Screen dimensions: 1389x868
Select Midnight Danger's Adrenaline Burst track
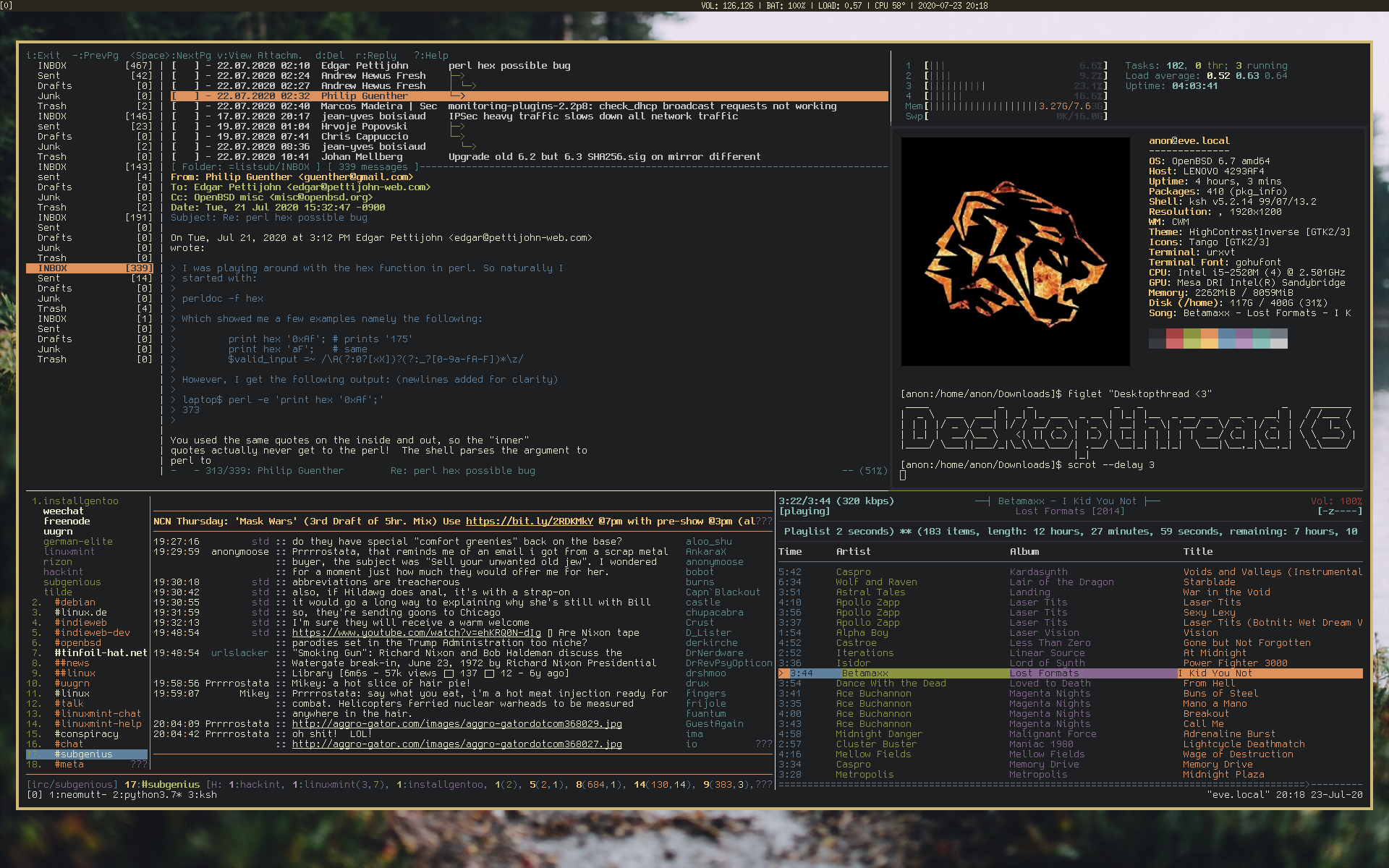click(x=1071, y=733)
